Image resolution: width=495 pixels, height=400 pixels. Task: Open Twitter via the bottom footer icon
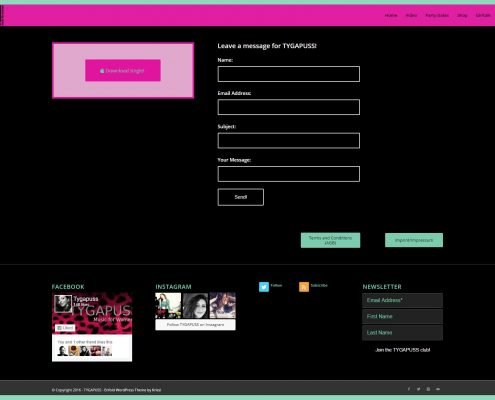(x=418, y=389)
